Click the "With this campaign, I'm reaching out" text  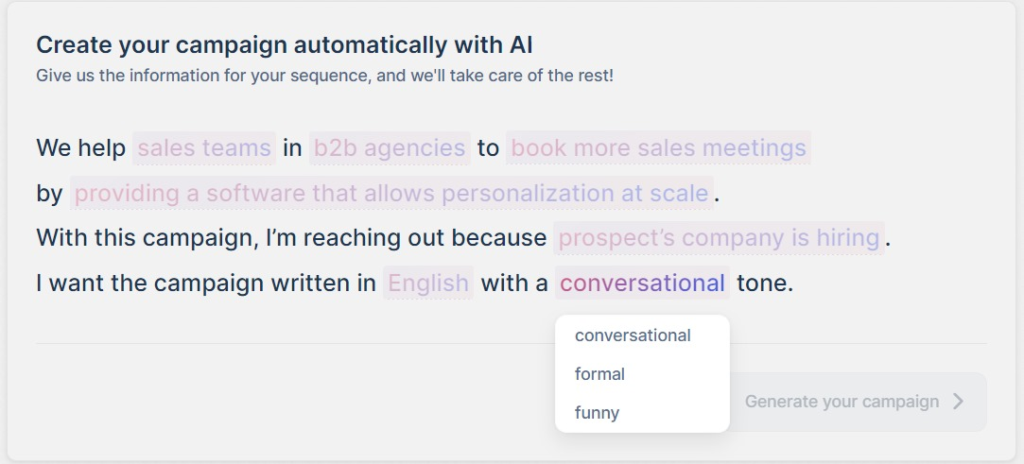click(x=291, y=238)
